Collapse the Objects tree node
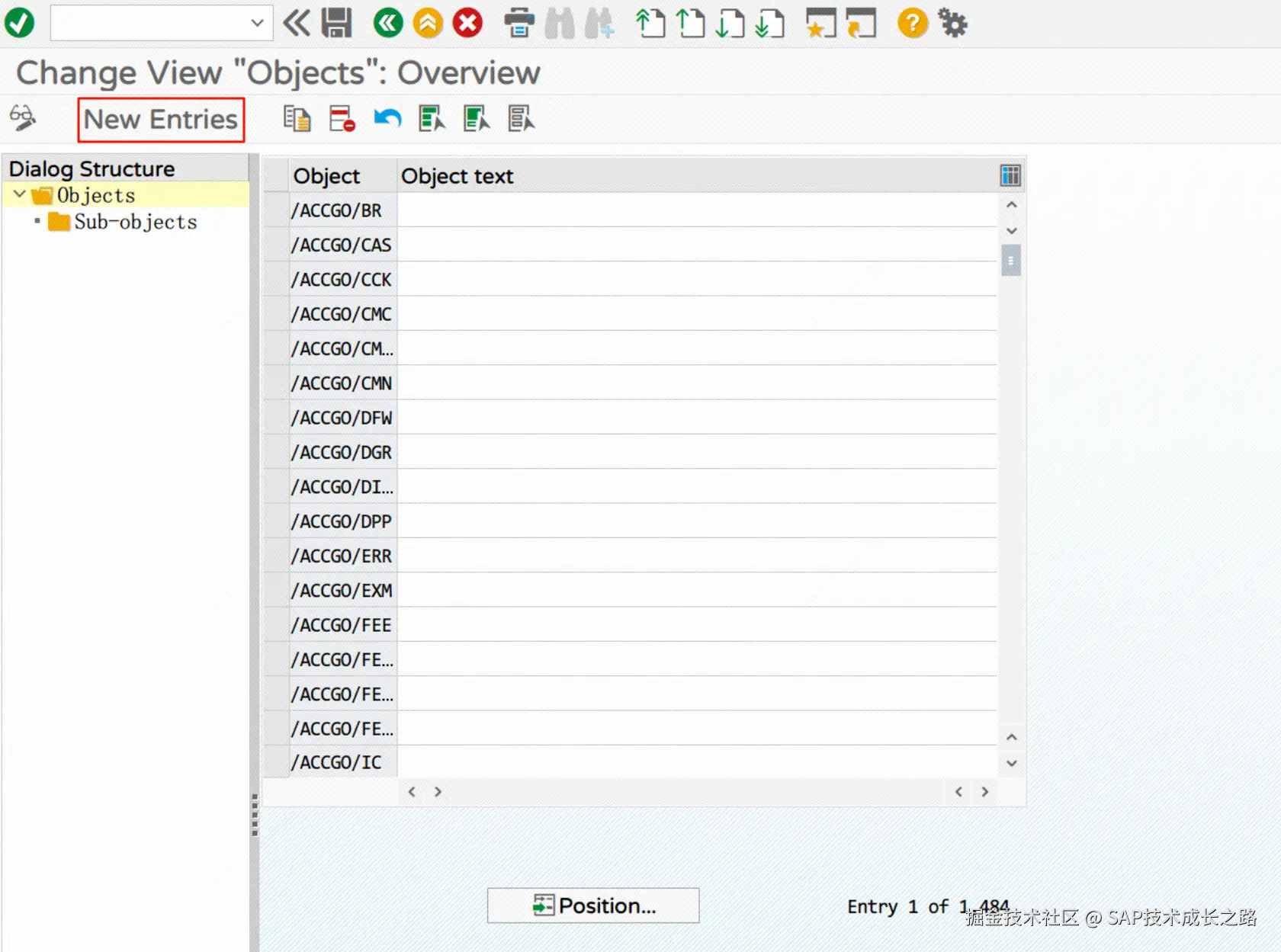The image size is (1281, 952). [x=20, y=194]
